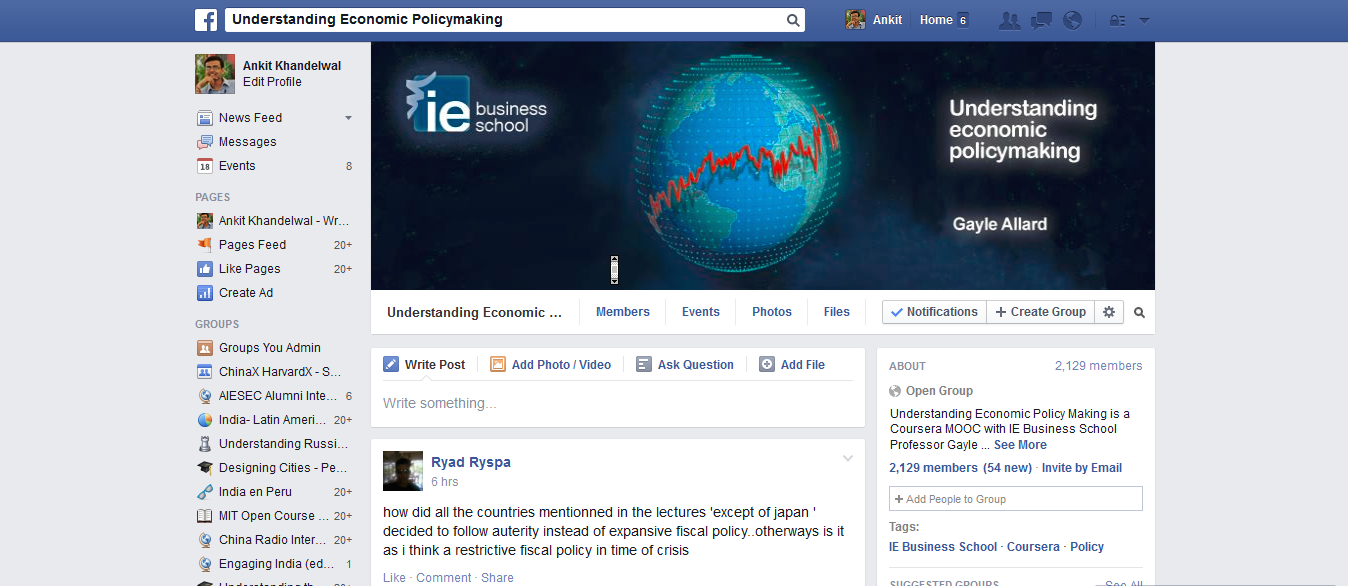Screen dimensions: 1348x586
Task: Open post options chevron on Ryad's post
Action: [848, 459]
